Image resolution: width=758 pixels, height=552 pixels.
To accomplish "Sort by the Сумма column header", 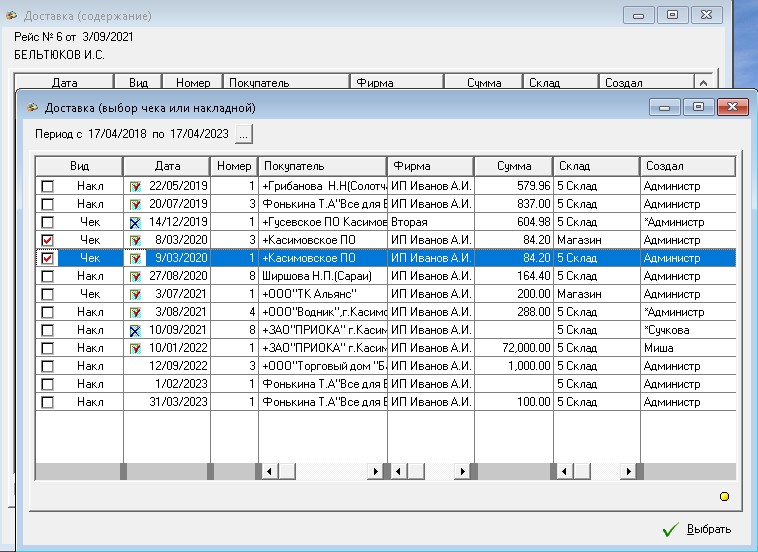I will 513,166.
